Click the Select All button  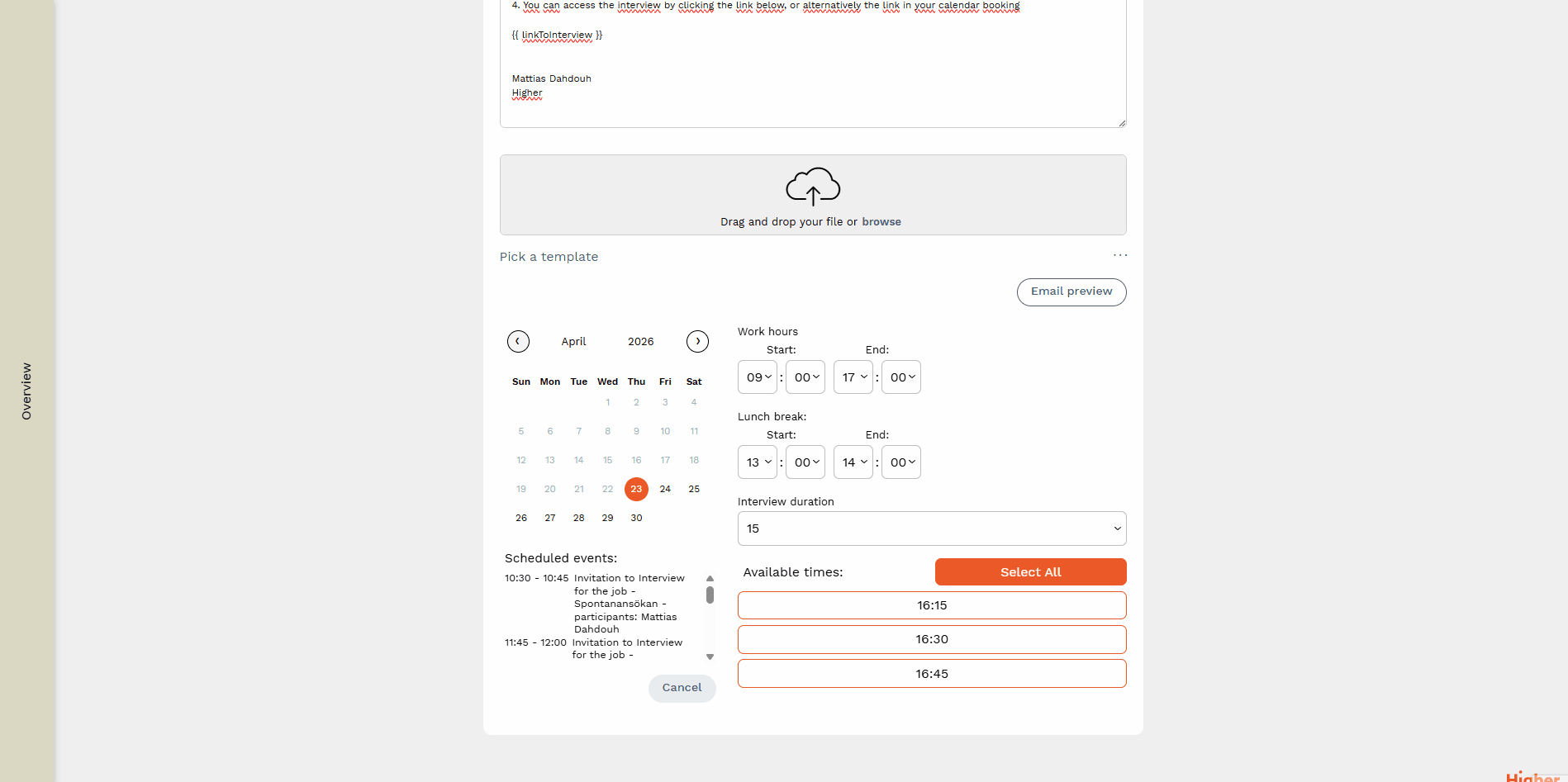point(1031,572)
